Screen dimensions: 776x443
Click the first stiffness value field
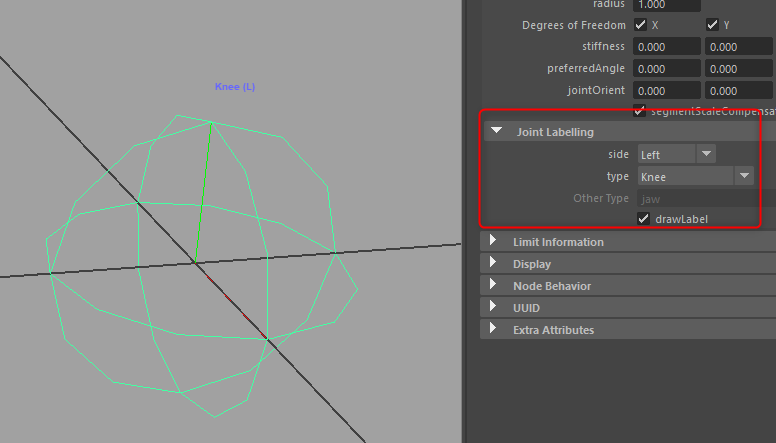666,47
